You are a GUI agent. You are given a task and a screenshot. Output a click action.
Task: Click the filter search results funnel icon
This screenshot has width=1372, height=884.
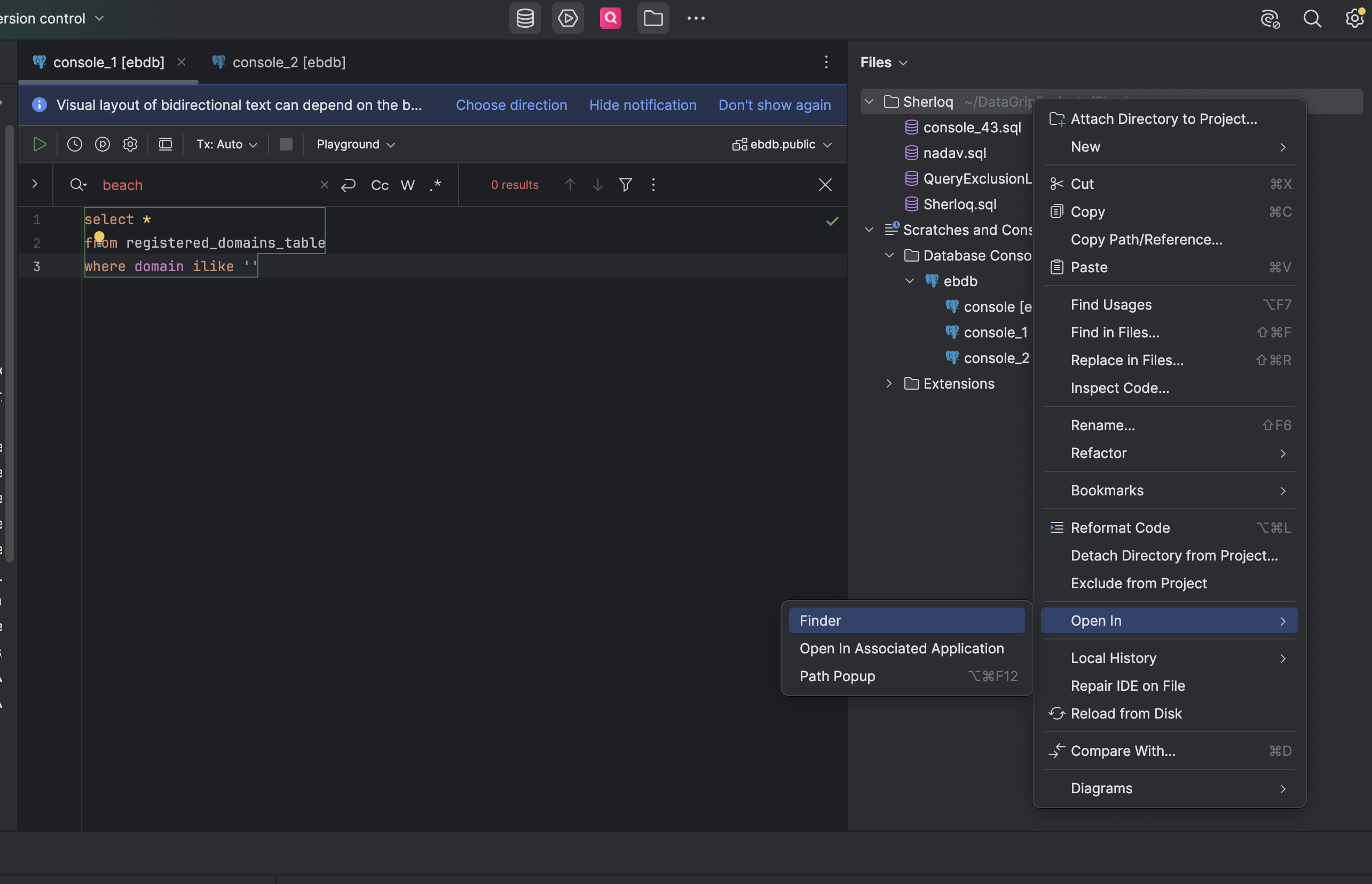(x=625, y=185)
